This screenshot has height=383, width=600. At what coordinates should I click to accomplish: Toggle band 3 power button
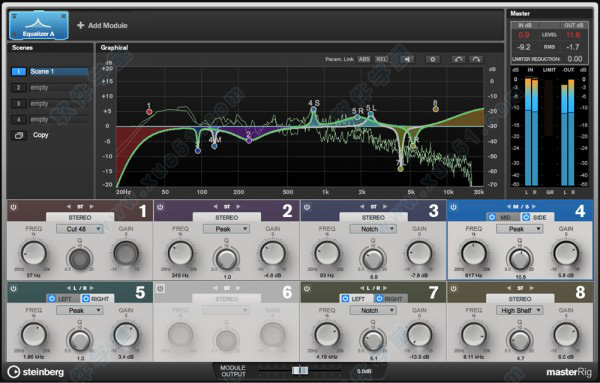[x=307, y=207]
